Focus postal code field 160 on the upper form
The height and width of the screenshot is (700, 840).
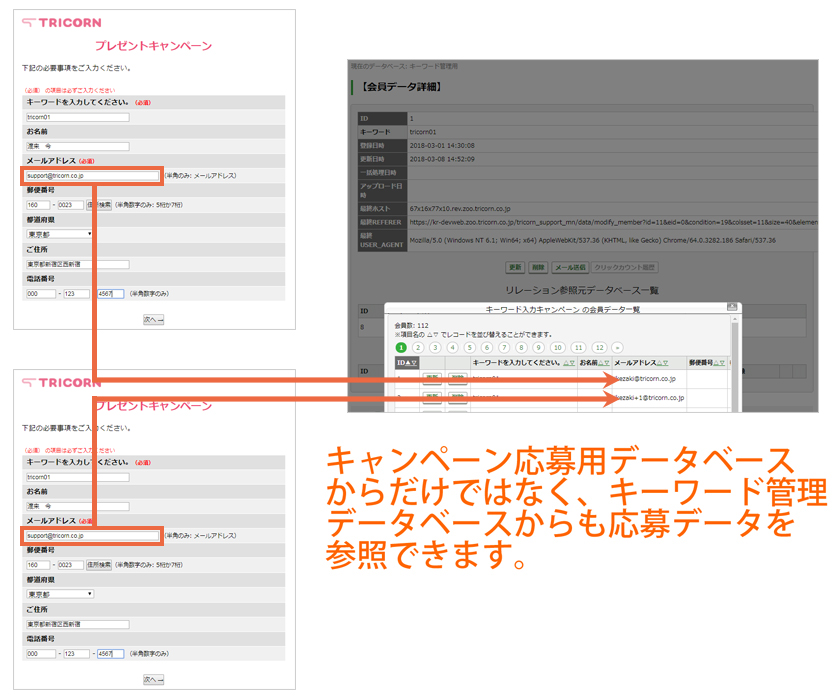(x=38, y=205)
